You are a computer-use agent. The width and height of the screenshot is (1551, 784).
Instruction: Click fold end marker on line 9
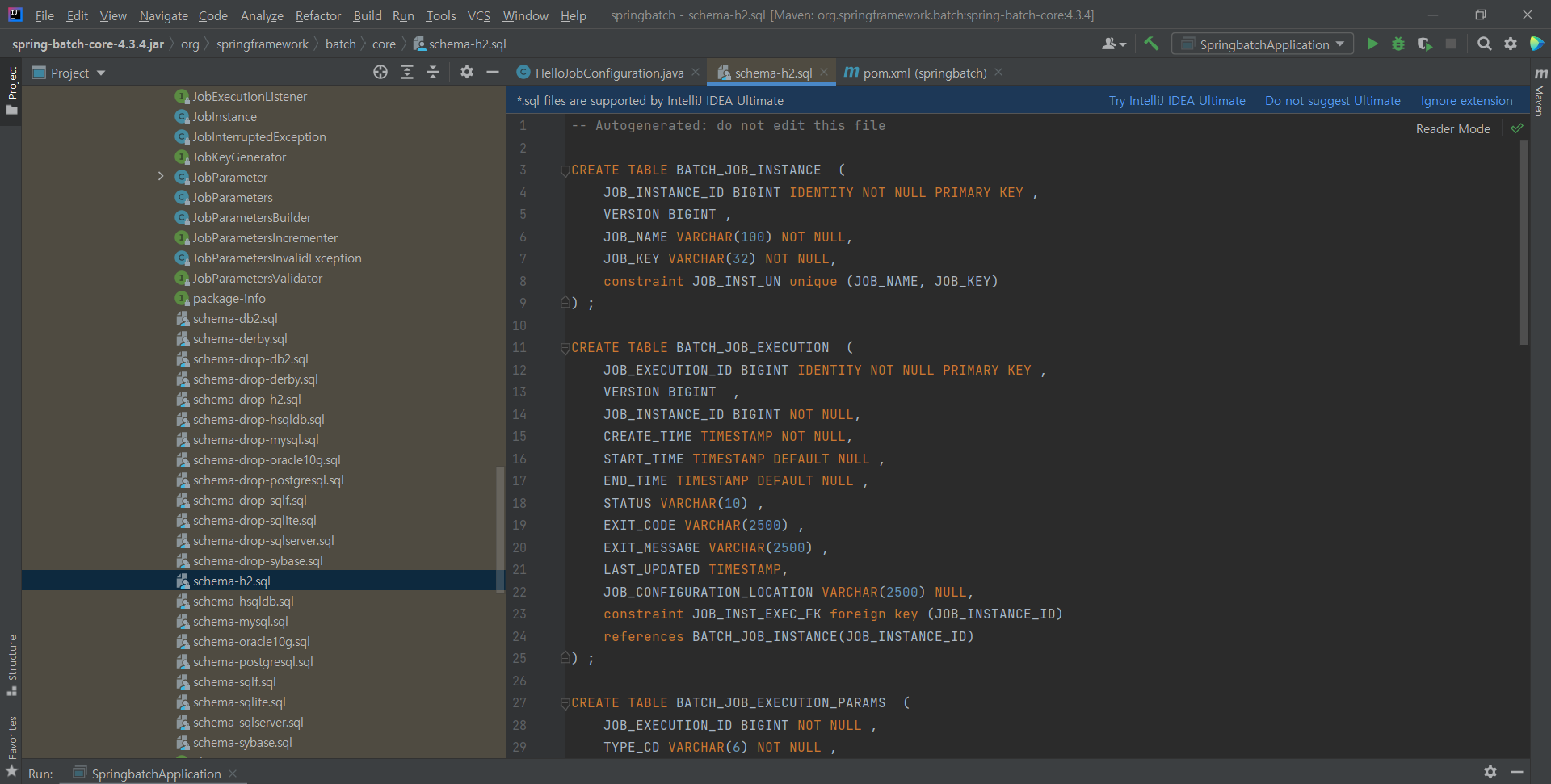565,303
